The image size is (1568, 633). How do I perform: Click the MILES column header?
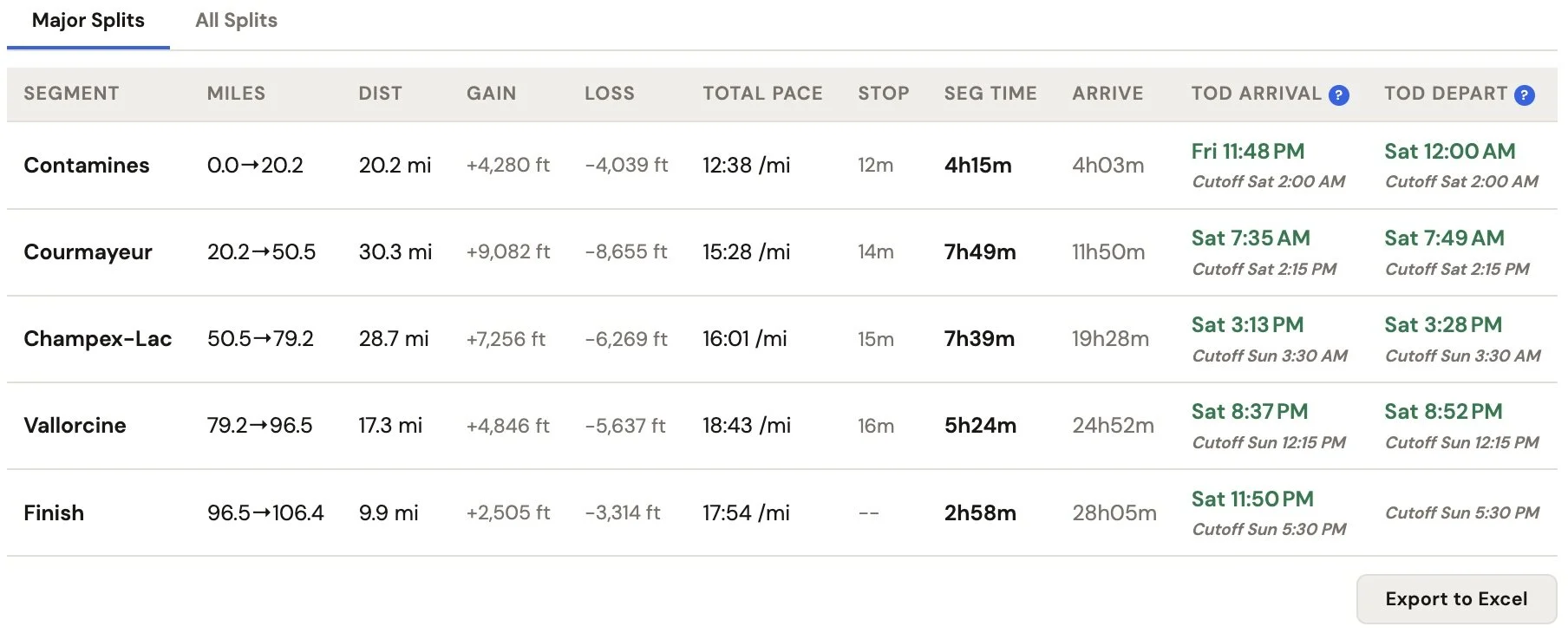[236, 94]
